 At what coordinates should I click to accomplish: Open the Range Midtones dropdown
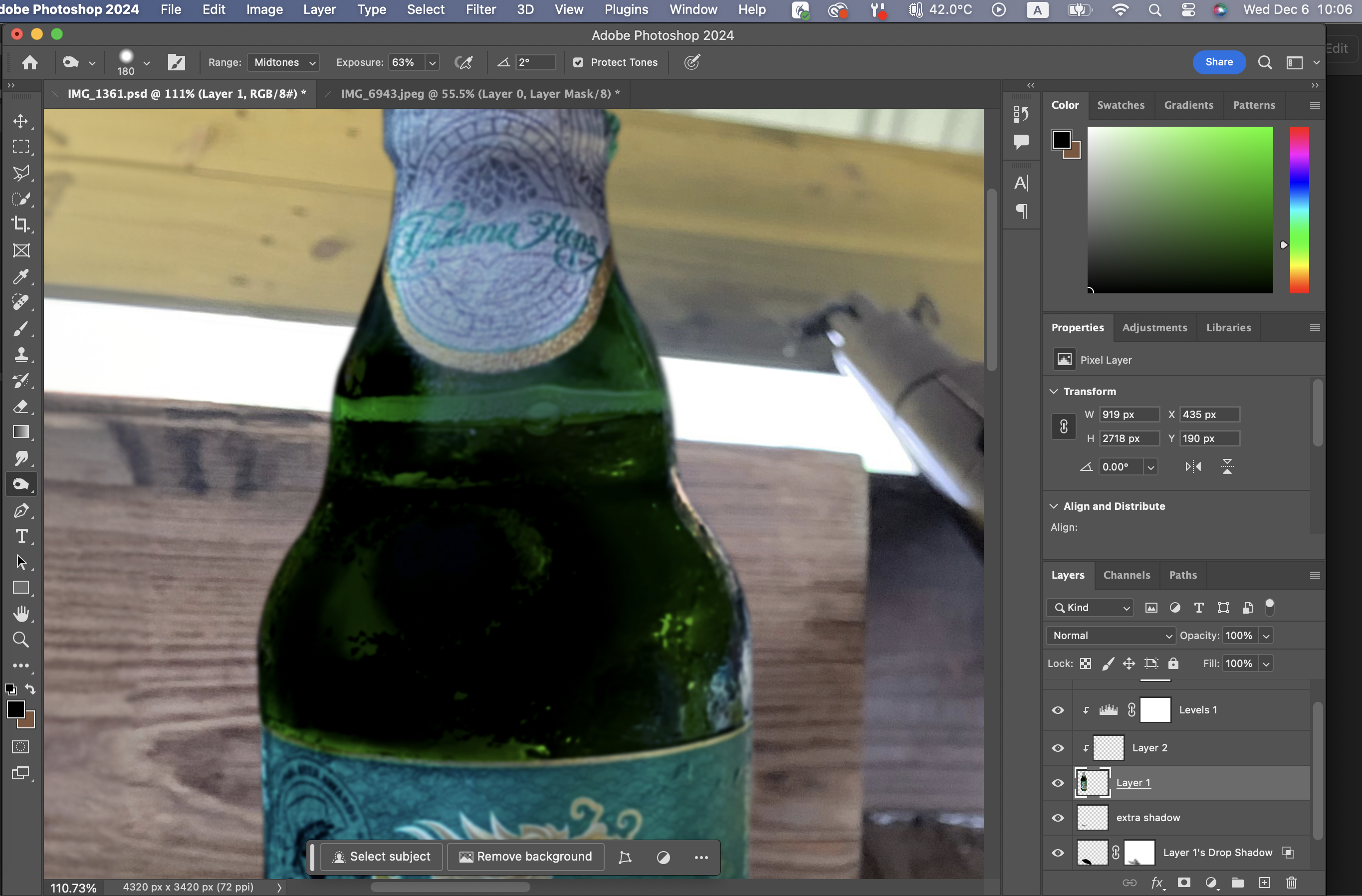click(x=284, y=62)
